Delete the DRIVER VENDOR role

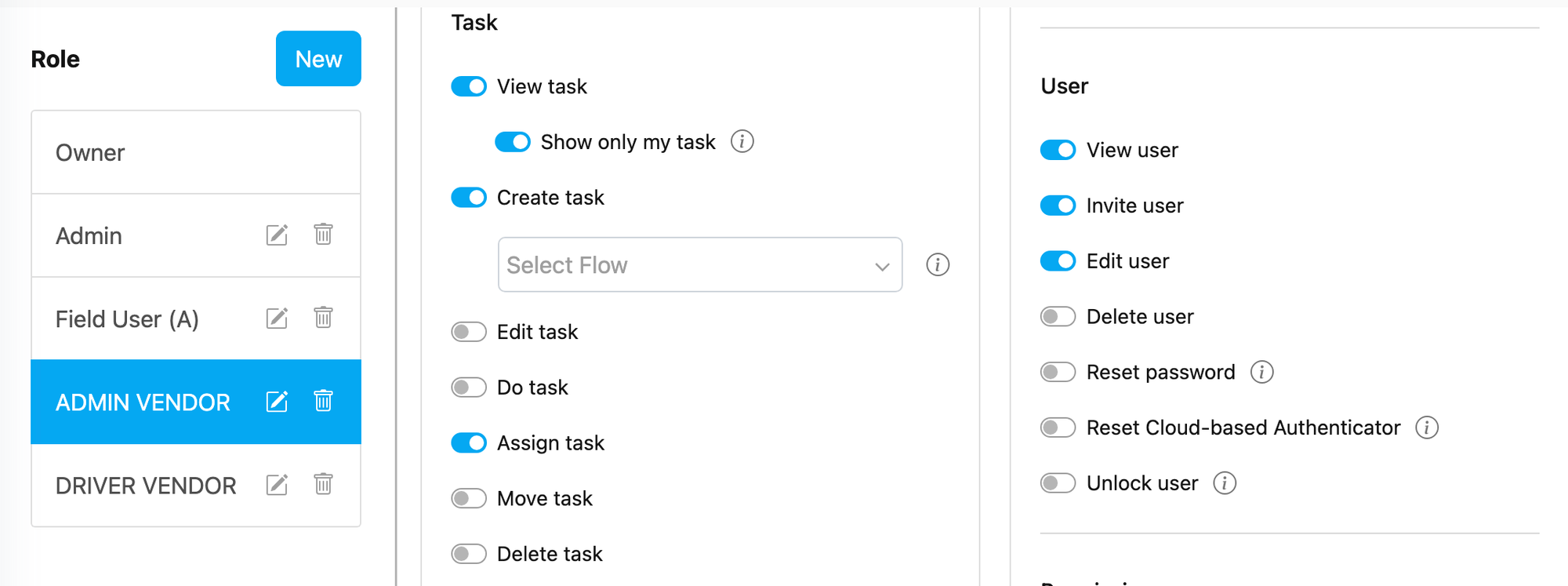323,484
